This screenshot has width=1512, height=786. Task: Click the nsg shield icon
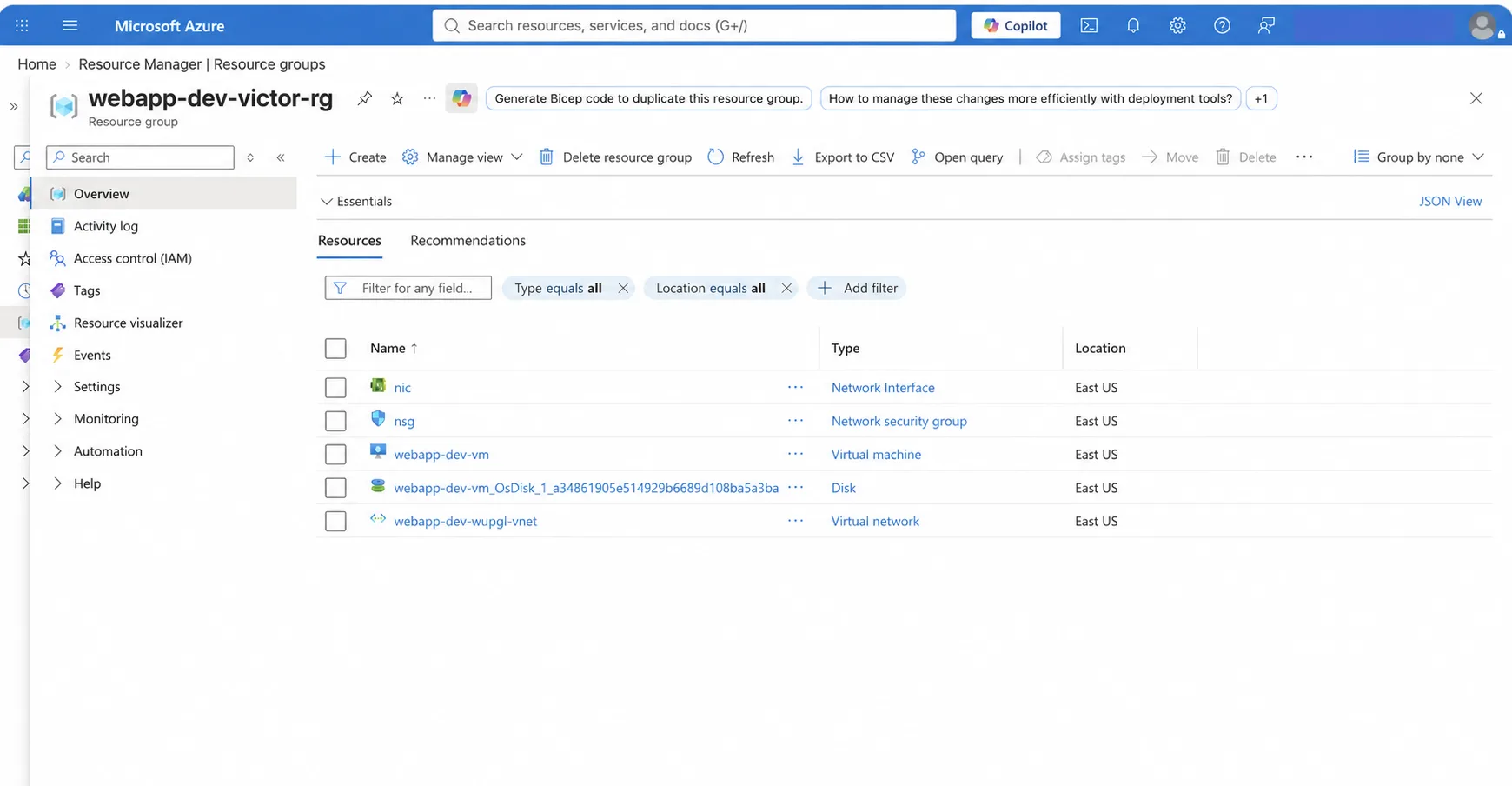pos(378,418)
